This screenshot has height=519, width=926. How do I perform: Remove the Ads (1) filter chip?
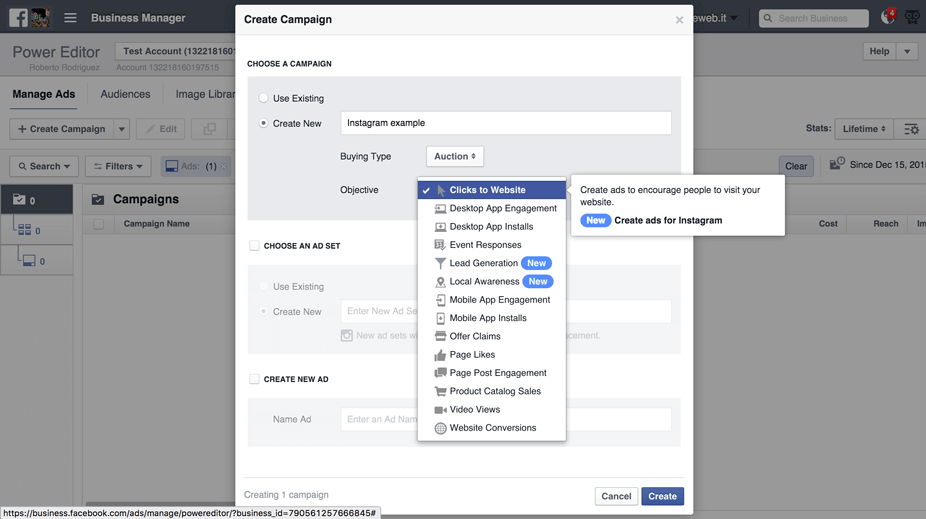(224, 167)
